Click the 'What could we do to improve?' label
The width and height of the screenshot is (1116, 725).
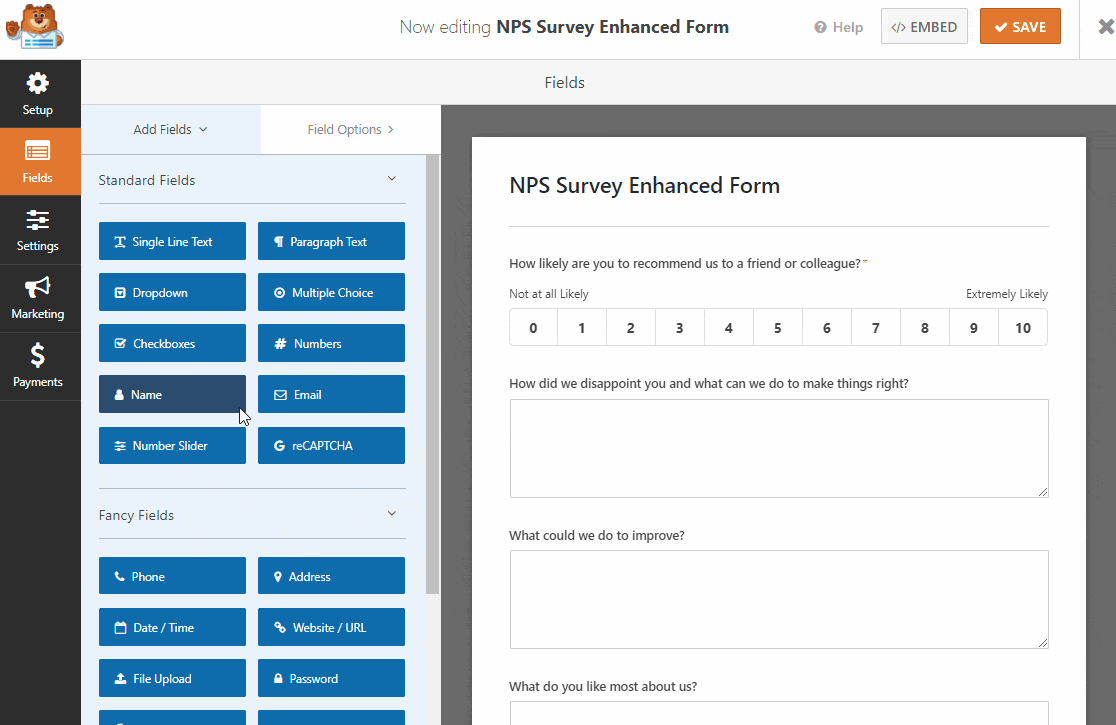coord(596,535)
